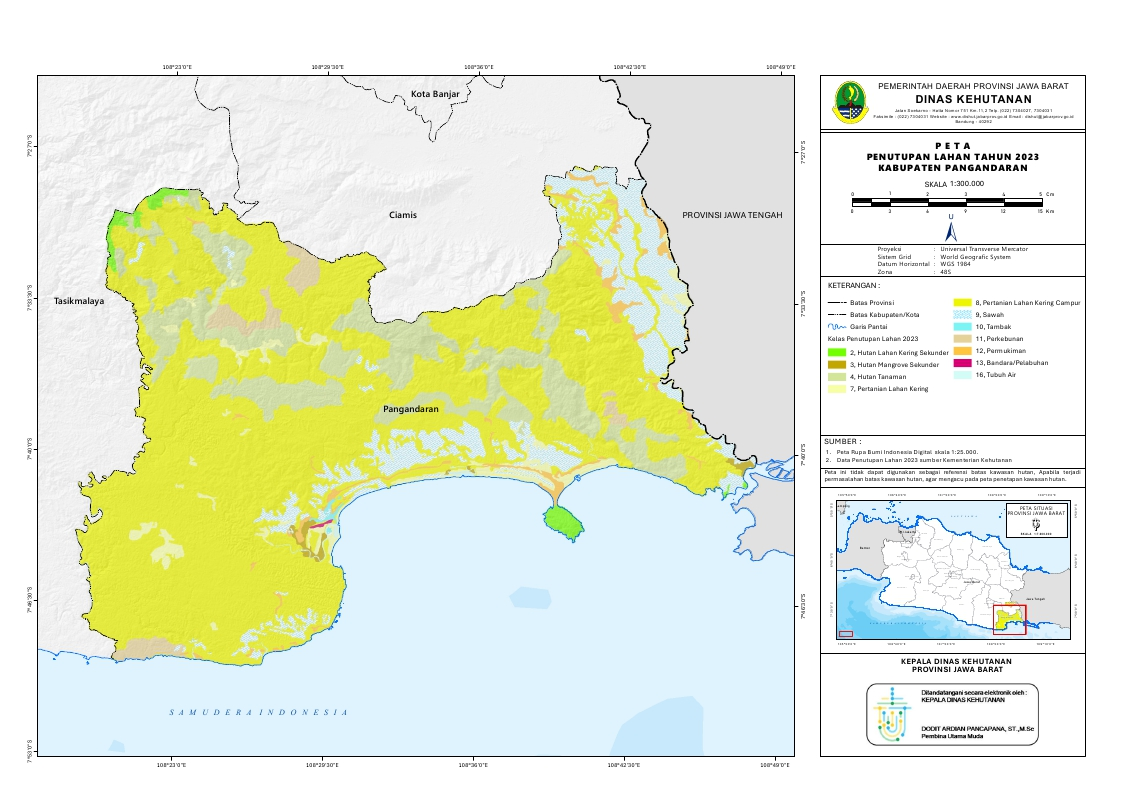Screen dimensions: 1123x794
Task: Click the Batas Kabupaten/Kota line symbol
Action: coord(838,314)
